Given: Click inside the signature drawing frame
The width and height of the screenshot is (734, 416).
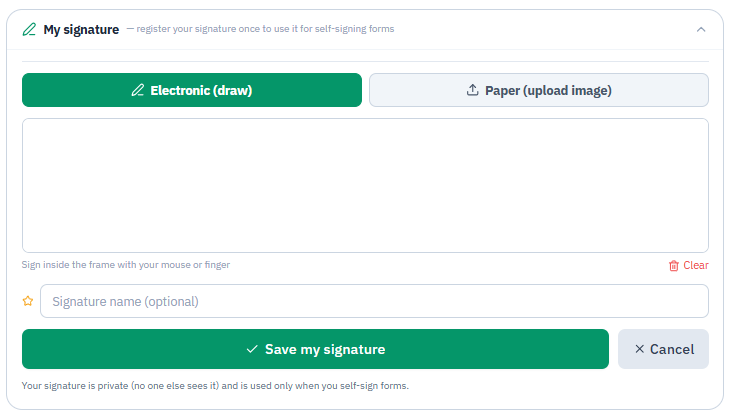Looking at the screenshot, I should pos(365,185).
